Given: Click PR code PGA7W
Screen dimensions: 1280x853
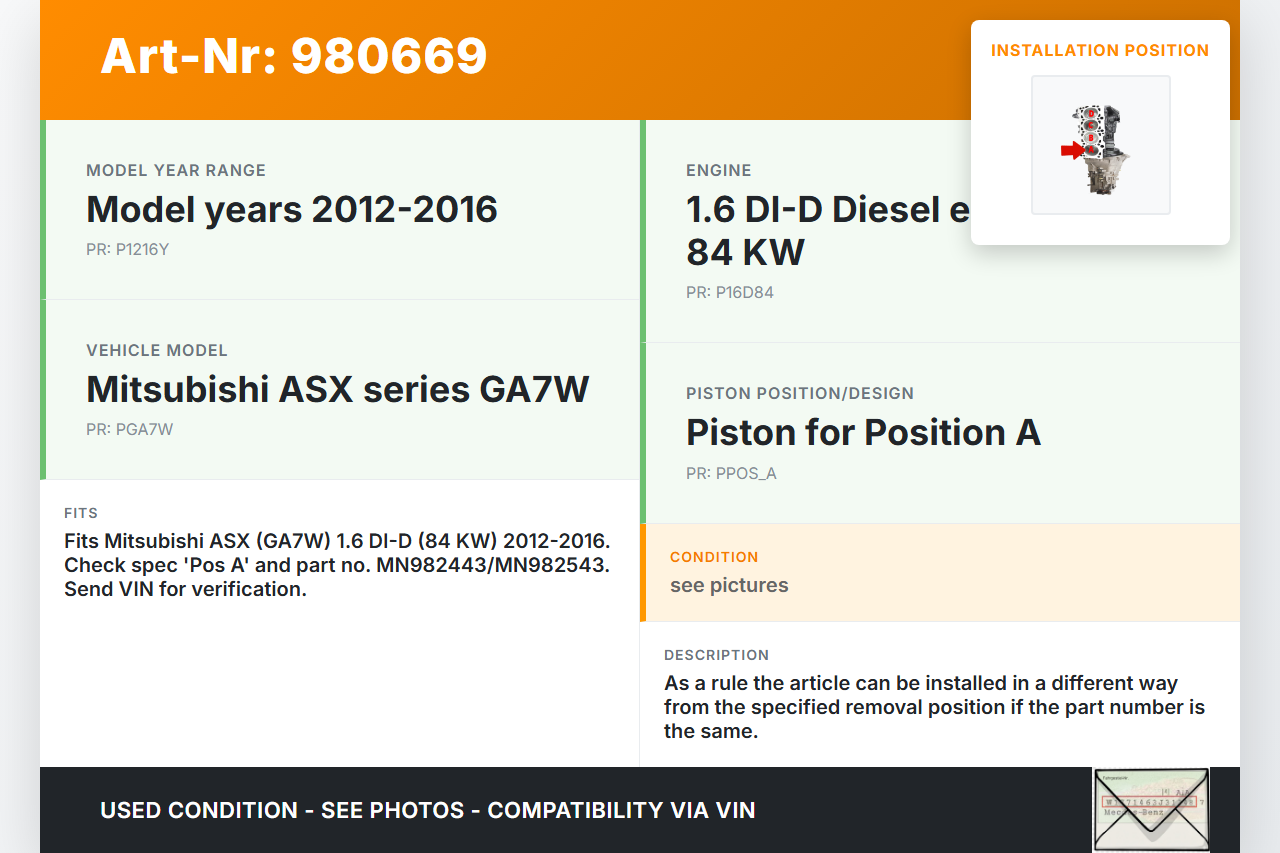Looking at the screenshot, I should (x=129, y=430).
